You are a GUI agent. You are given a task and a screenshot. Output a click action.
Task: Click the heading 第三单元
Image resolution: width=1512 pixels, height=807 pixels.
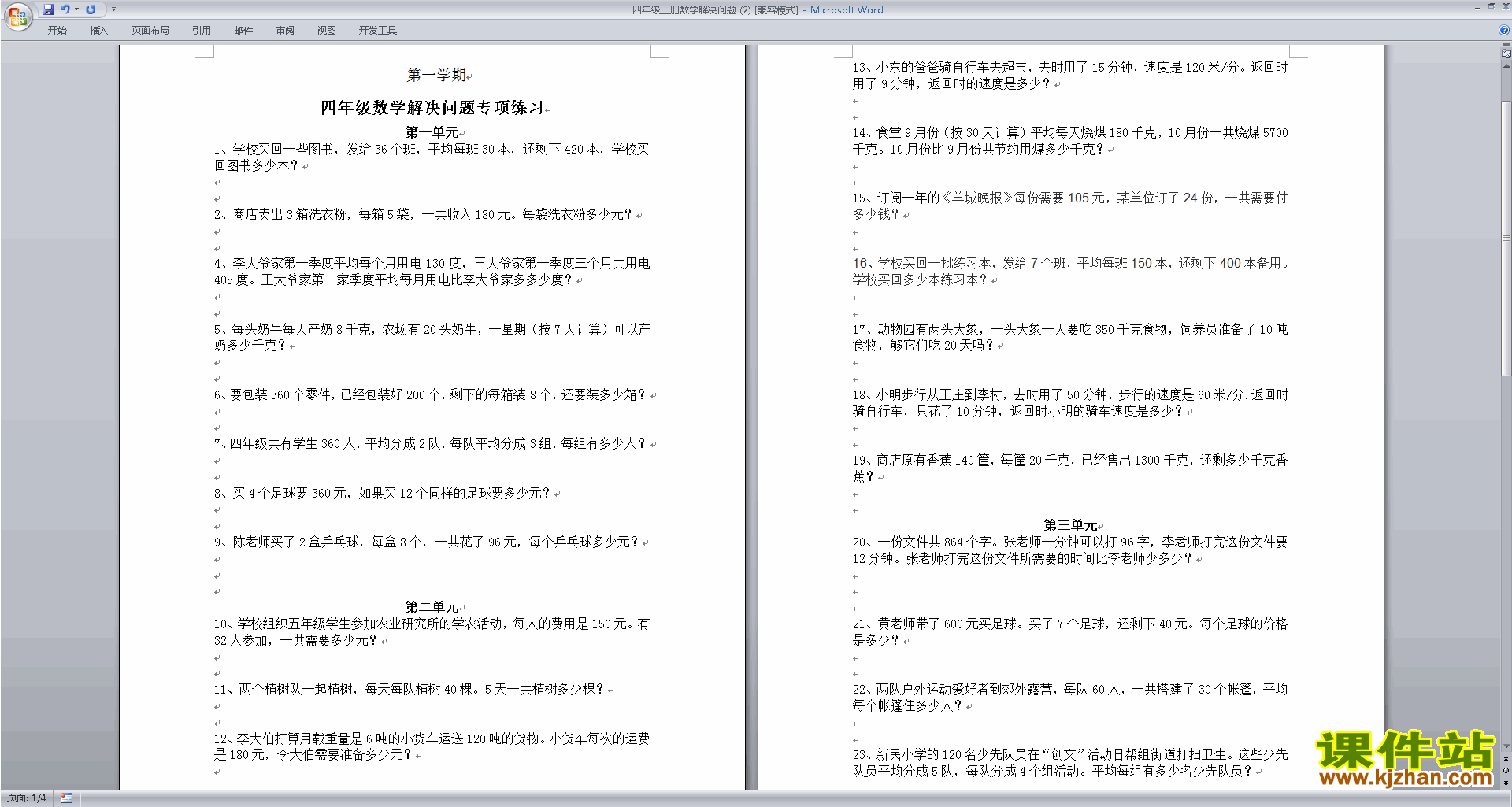[1070, 525]
